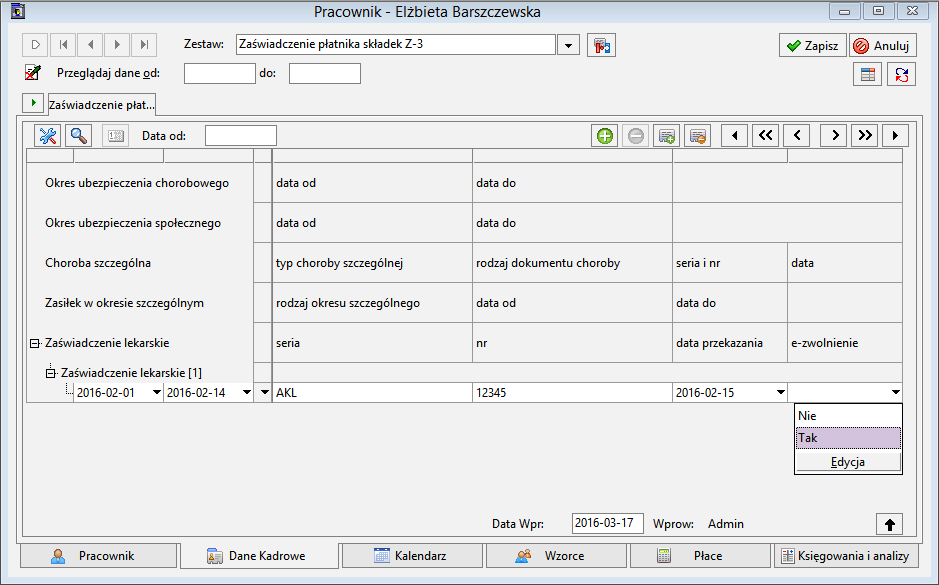Screen dimensions: 939x585
Task: Select 'Tak' in the e-zwolnienie dropdown list
Action: pyautogui.click(x=848, y=438)
